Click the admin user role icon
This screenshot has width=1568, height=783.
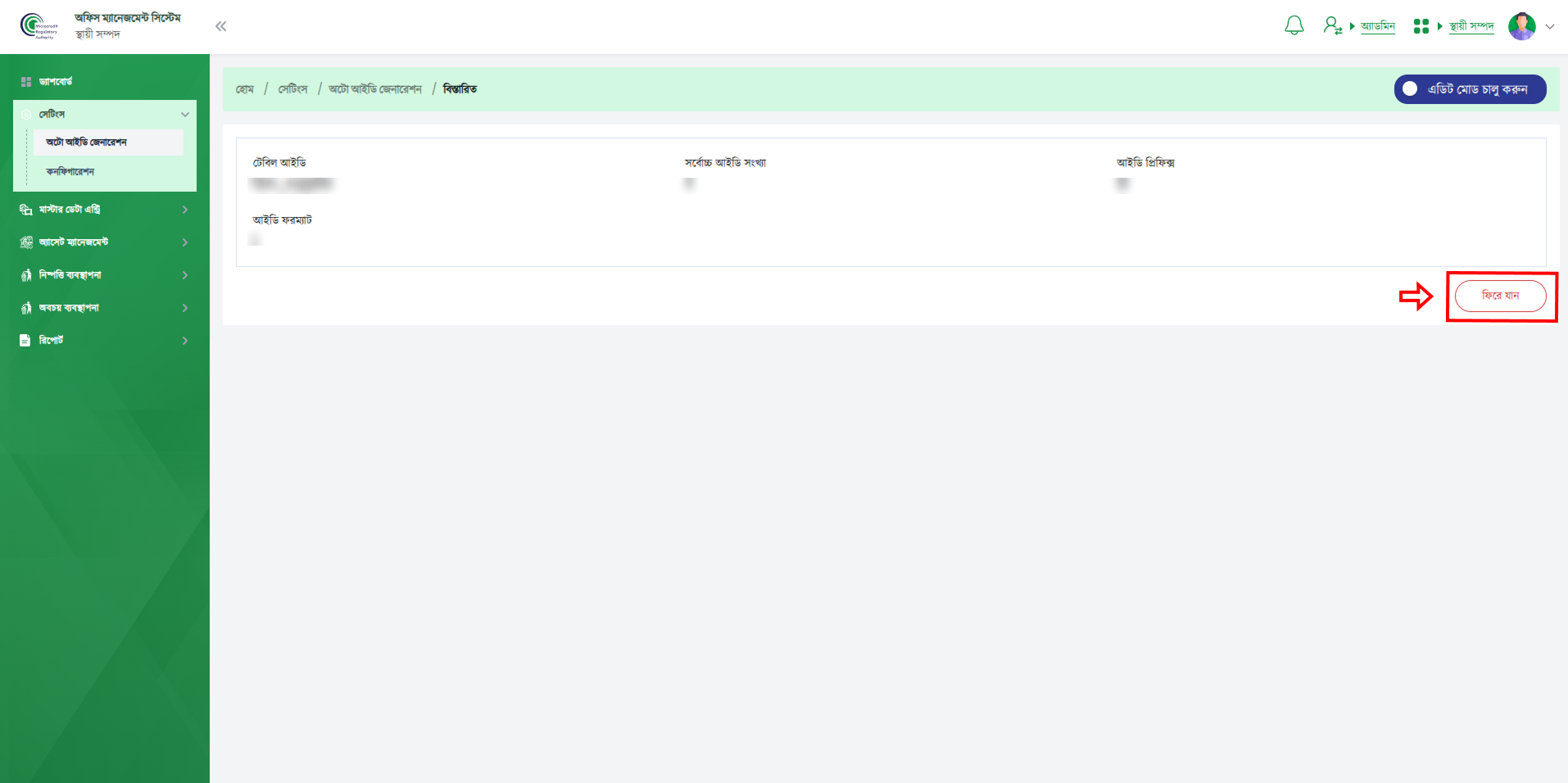[1332, 26]
